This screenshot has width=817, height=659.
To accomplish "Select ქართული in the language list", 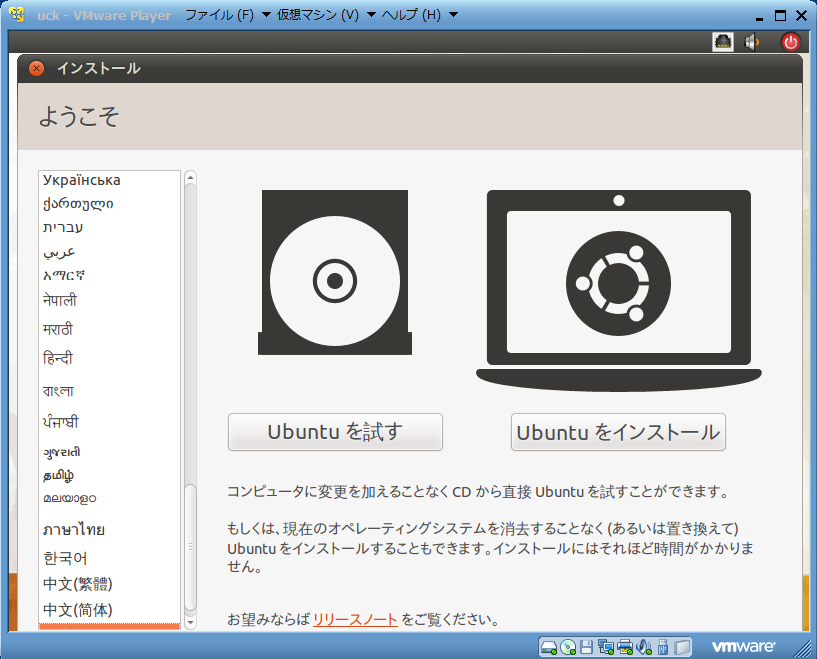I will (109, 204).
